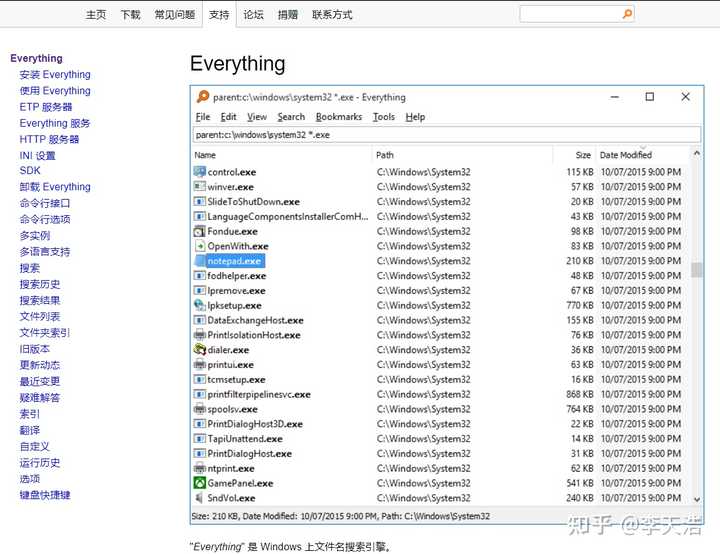Click the printfilterpipelinesvc.exe file icon
The height and width of the screenshot is (554, 720).
point(199,394)
